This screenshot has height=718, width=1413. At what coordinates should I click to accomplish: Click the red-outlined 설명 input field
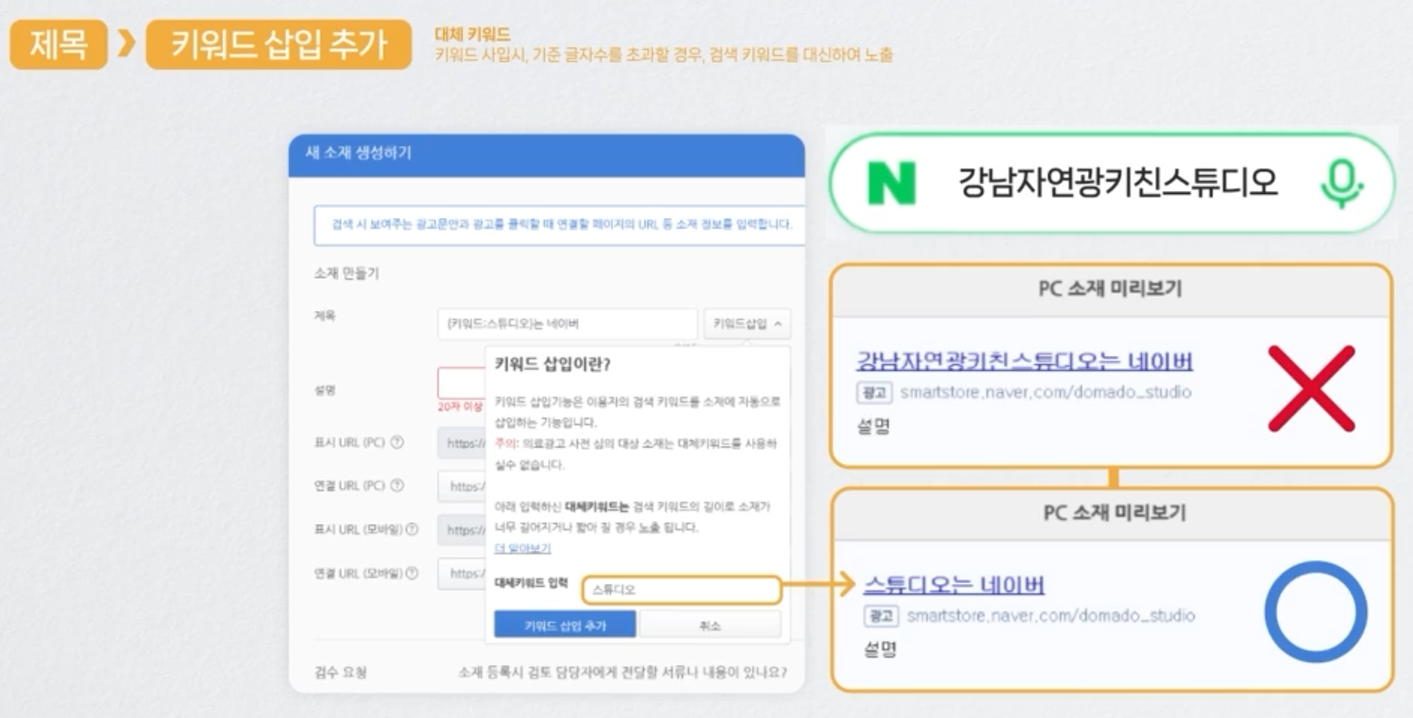point(461,383)
